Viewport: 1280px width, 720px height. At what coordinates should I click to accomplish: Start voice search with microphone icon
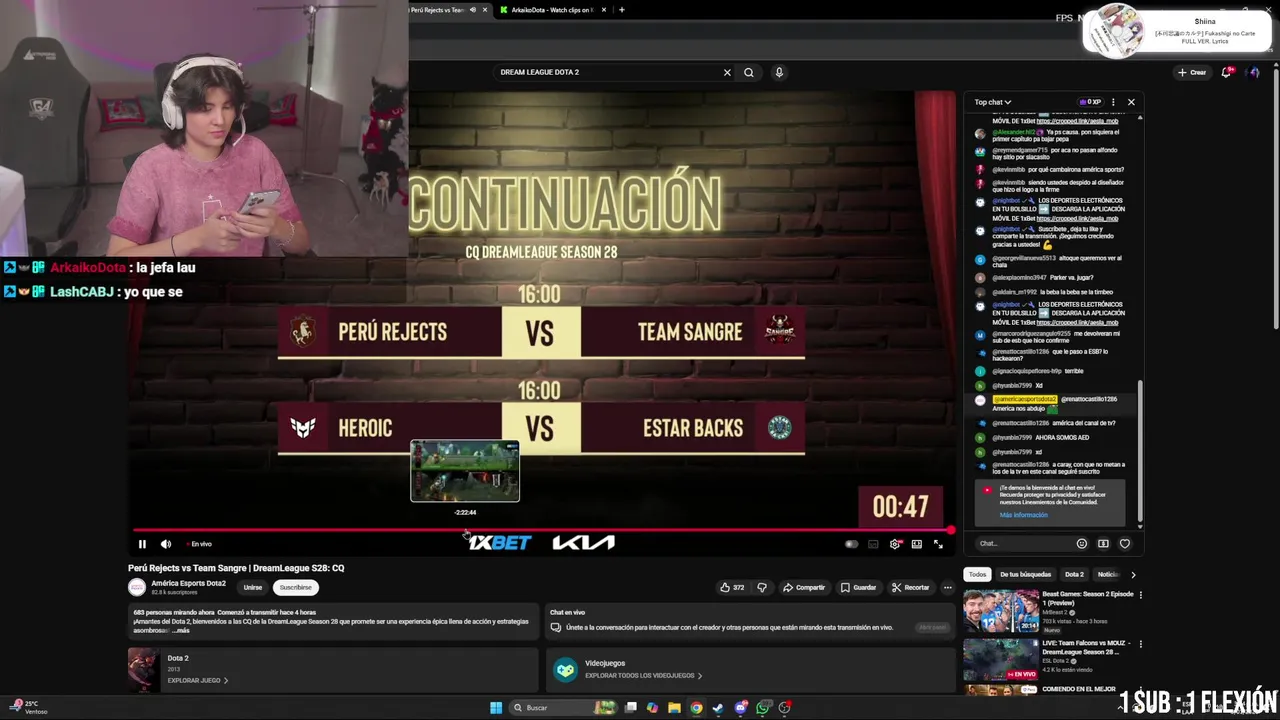pyautogui.click(x=779, y=72)
